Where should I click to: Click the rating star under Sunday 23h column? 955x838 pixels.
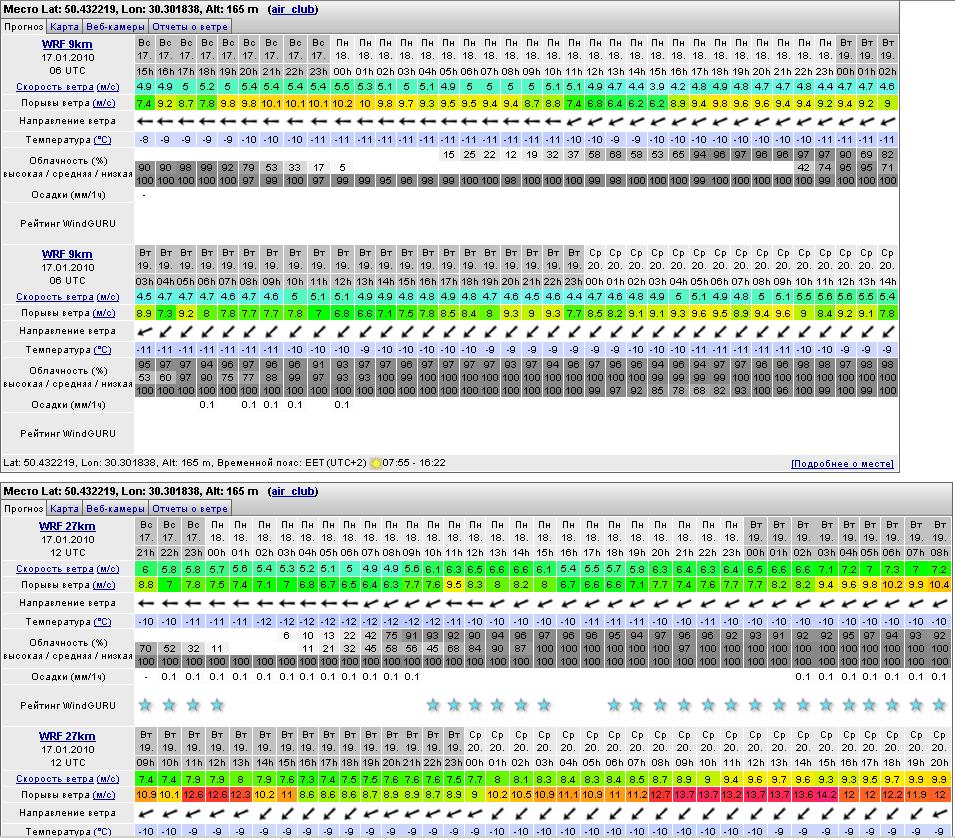pyautogui.click(x=193, y=705)
